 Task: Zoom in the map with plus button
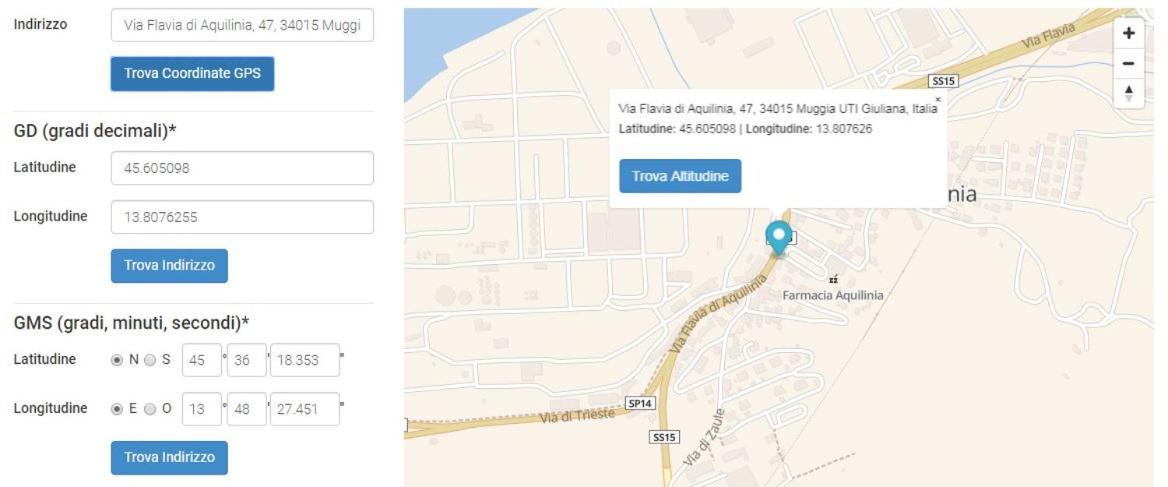[1129, 34]
